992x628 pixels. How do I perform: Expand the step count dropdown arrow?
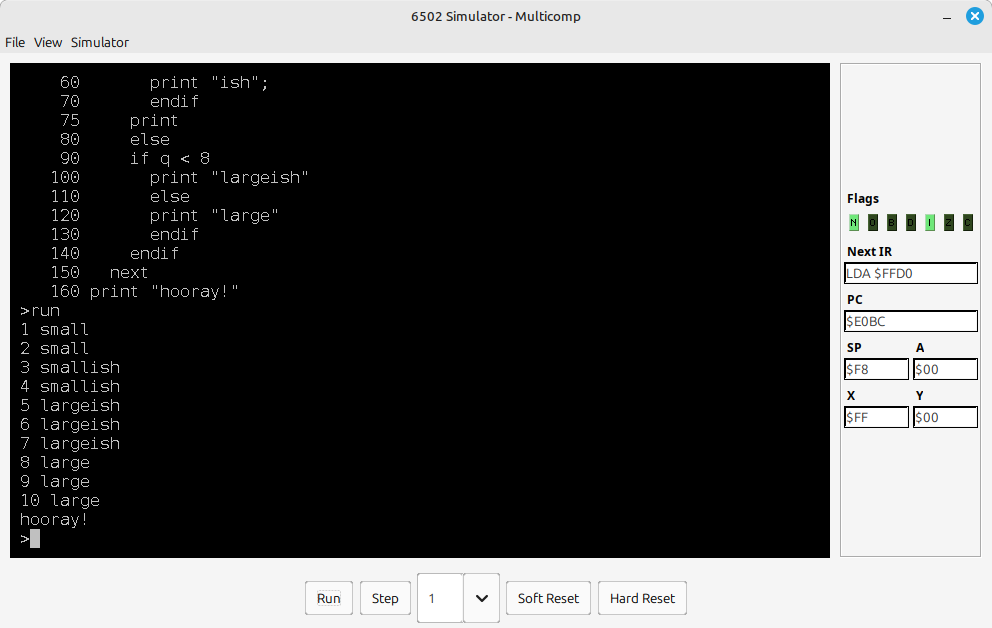pos(481,598)
